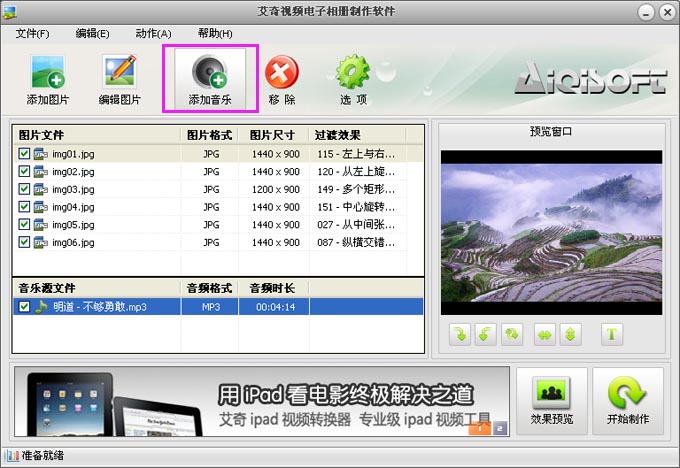Open the 文件(F) menu
Screen dimensions: 680x468
coord(33,33)
